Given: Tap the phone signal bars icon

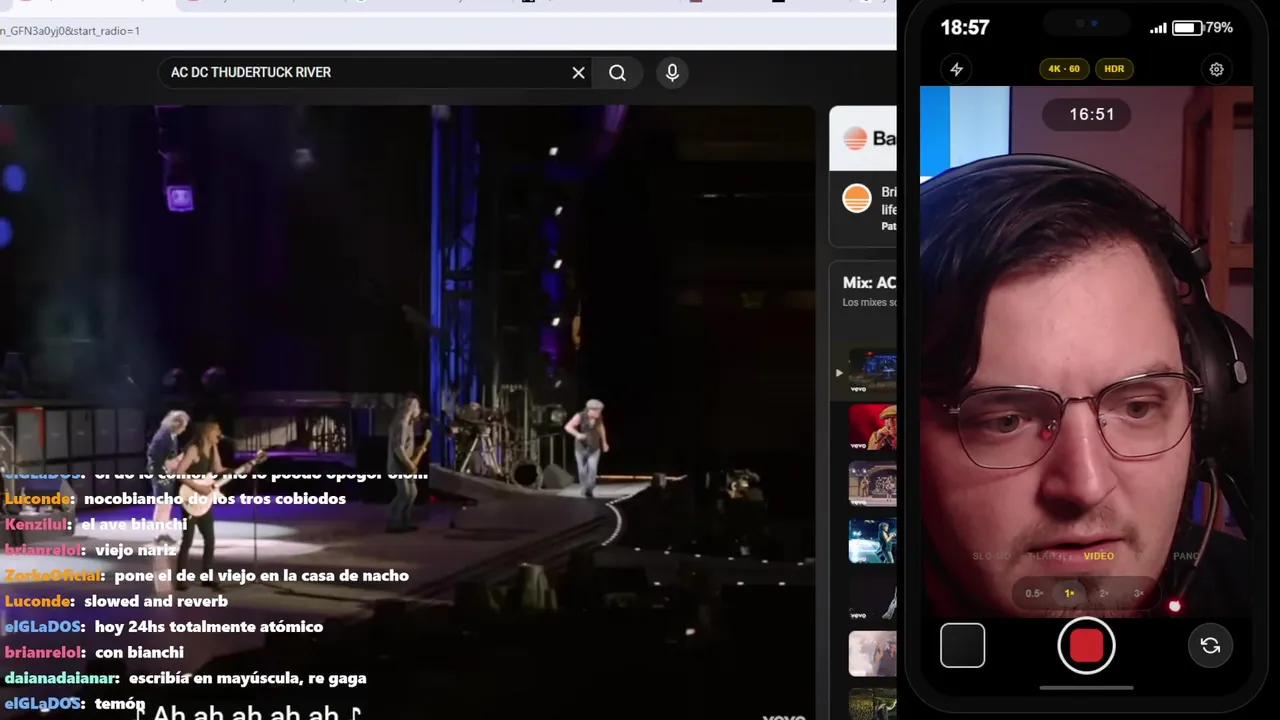Looking at the screenshot, I should click(x=1158, y=28).
